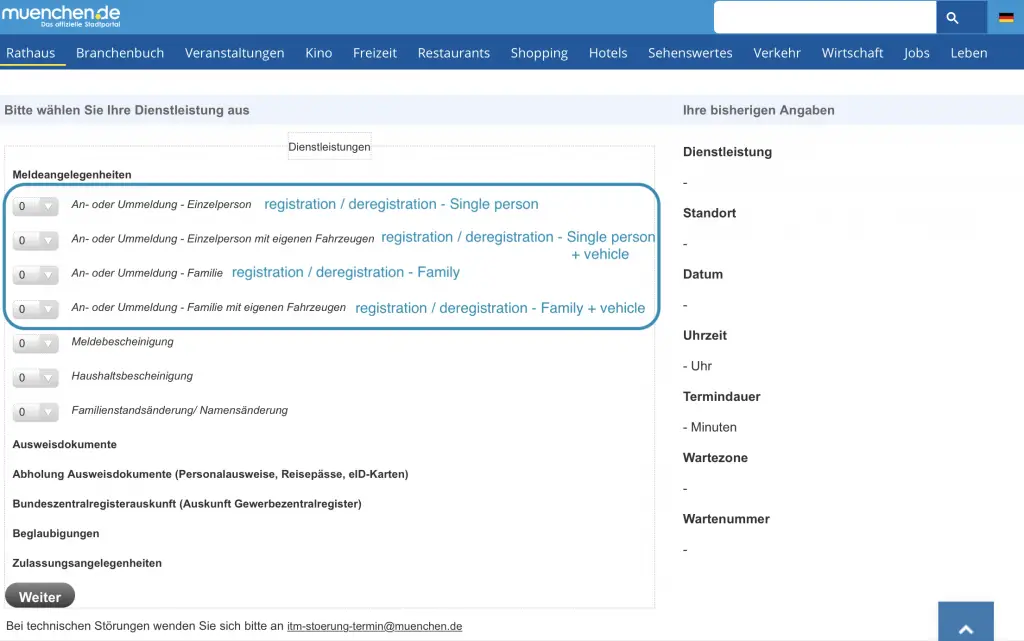This screenshot has height=641, width=1024.
Task: Click the scroll-to-top arrow button
Action: click(966, 621)
